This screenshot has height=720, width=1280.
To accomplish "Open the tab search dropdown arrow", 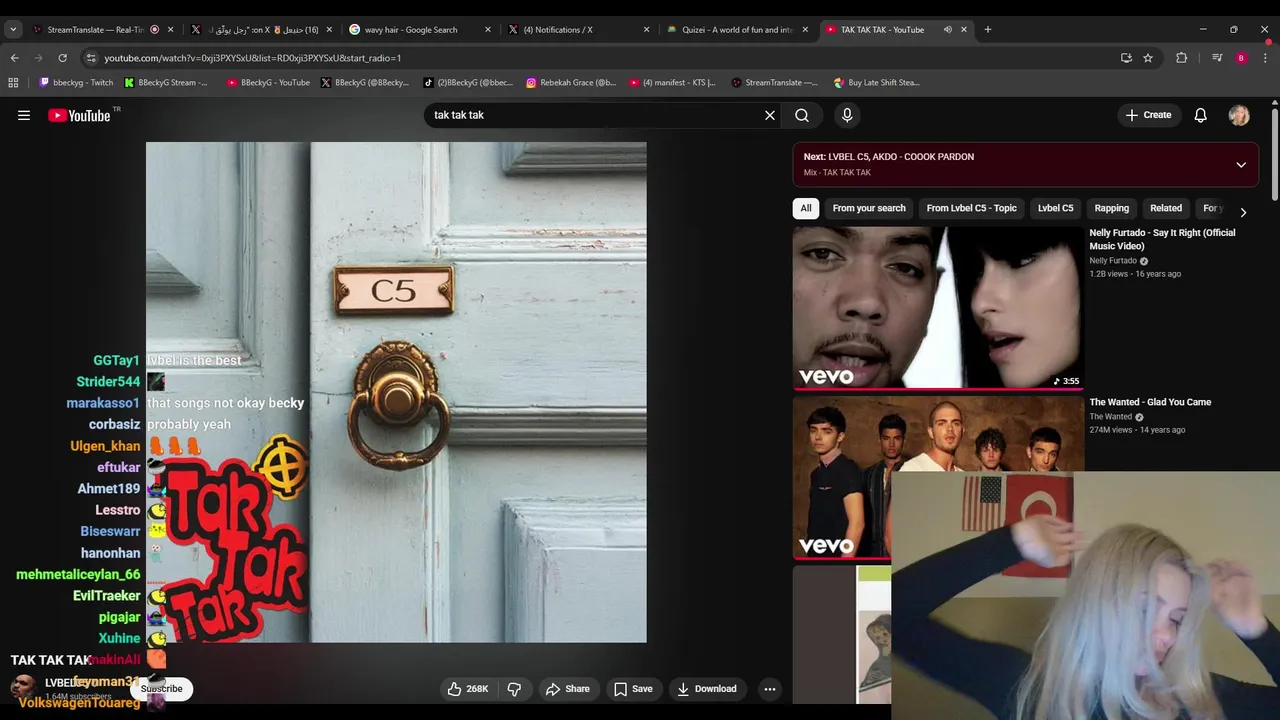I will click(x=13, y=30).
